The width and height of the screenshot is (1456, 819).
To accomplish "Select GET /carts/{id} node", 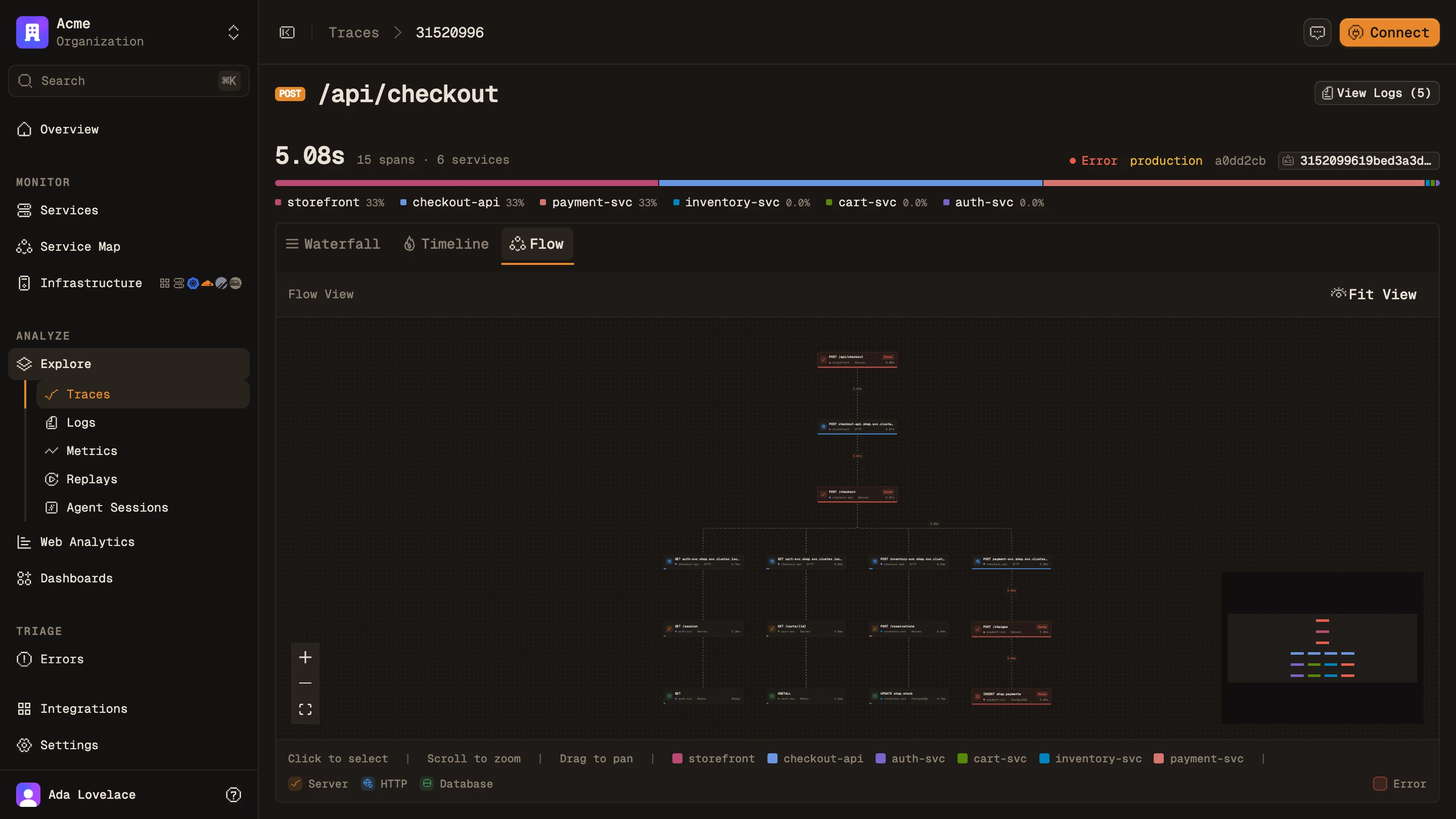I will coord(805,629).
